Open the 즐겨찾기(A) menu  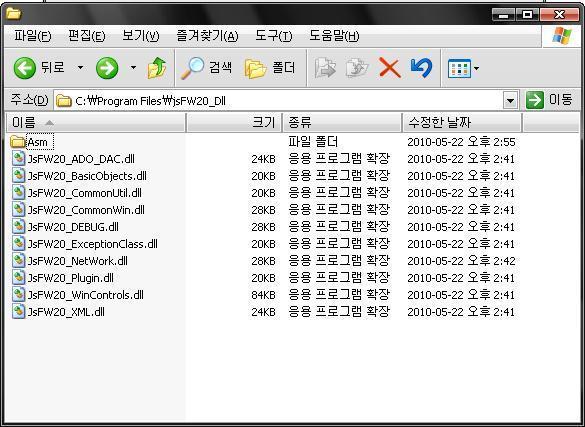coord(207,36)
